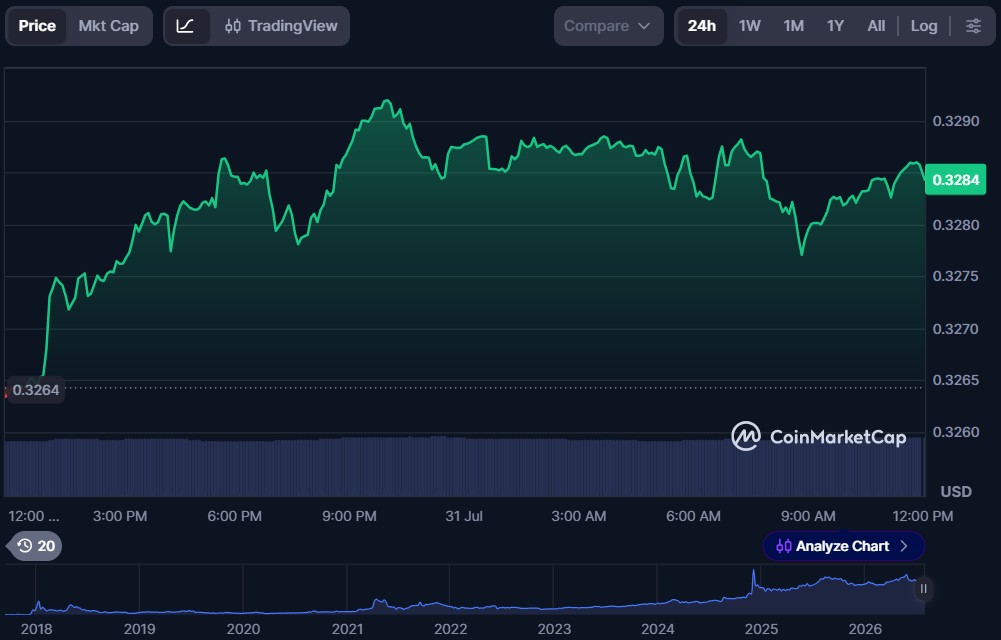Select the 1W time range
The height and width of the screenshot is (640, 1001).
click(x=749, y=26)
